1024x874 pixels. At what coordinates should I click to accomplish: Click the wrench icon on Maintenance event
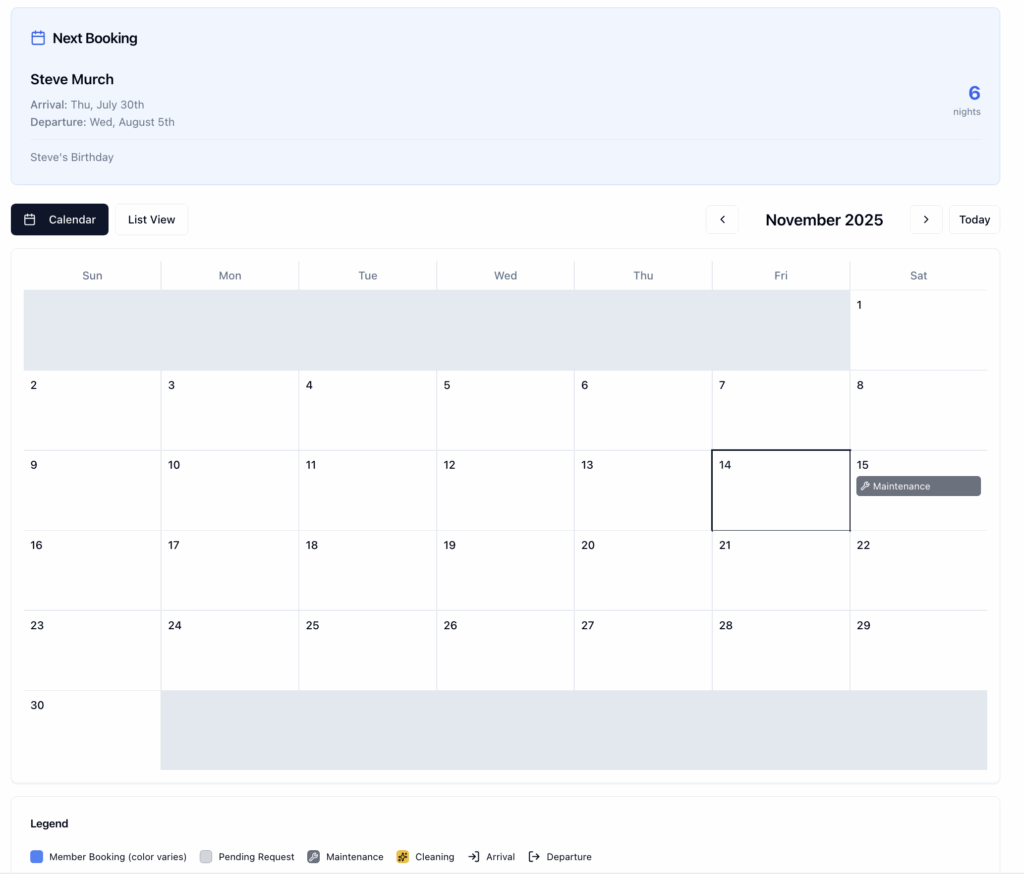(x=865, y=486)
